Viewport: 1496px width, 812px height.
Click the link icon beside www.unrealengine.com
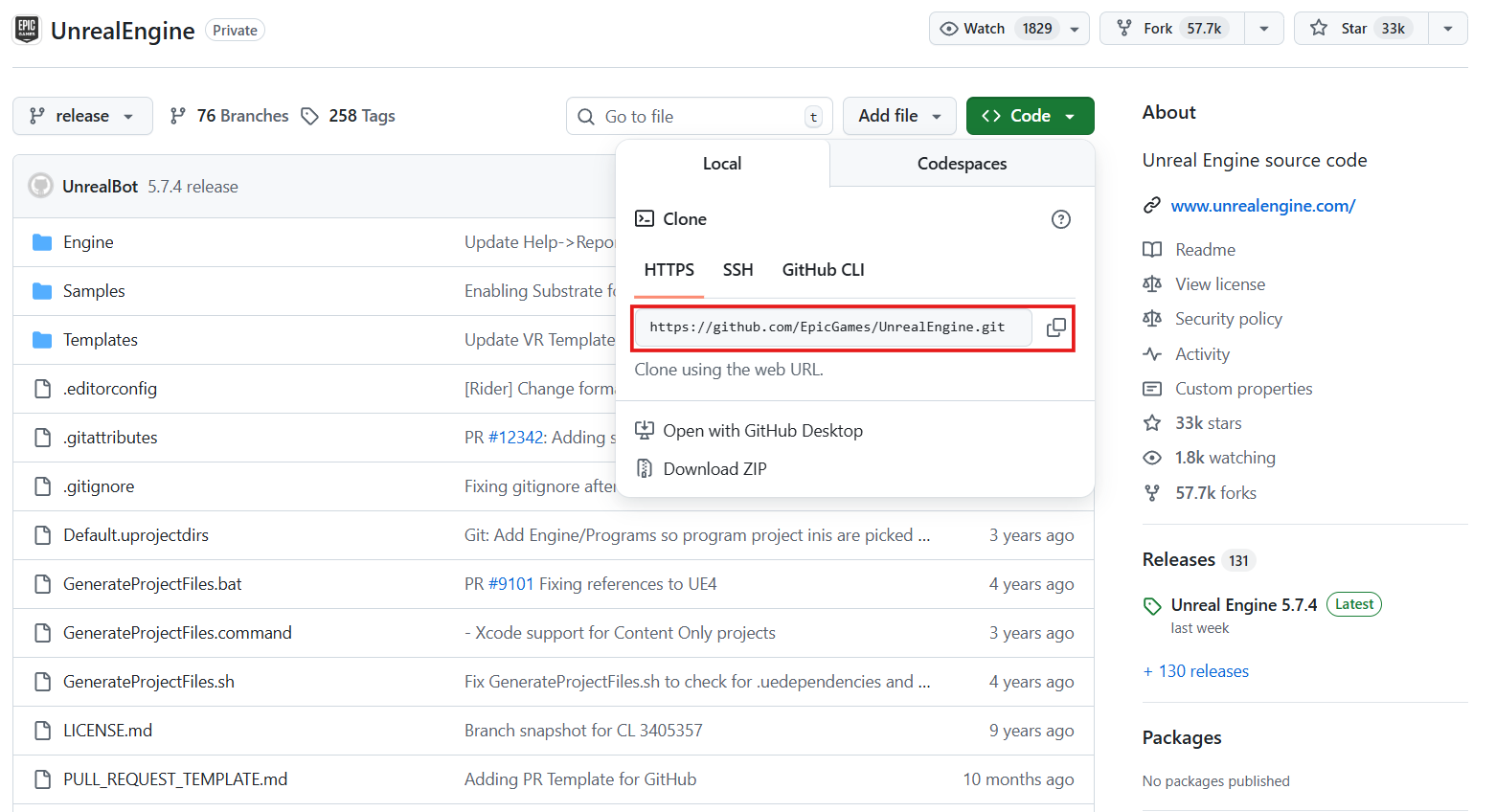[x=1152, y=205]
